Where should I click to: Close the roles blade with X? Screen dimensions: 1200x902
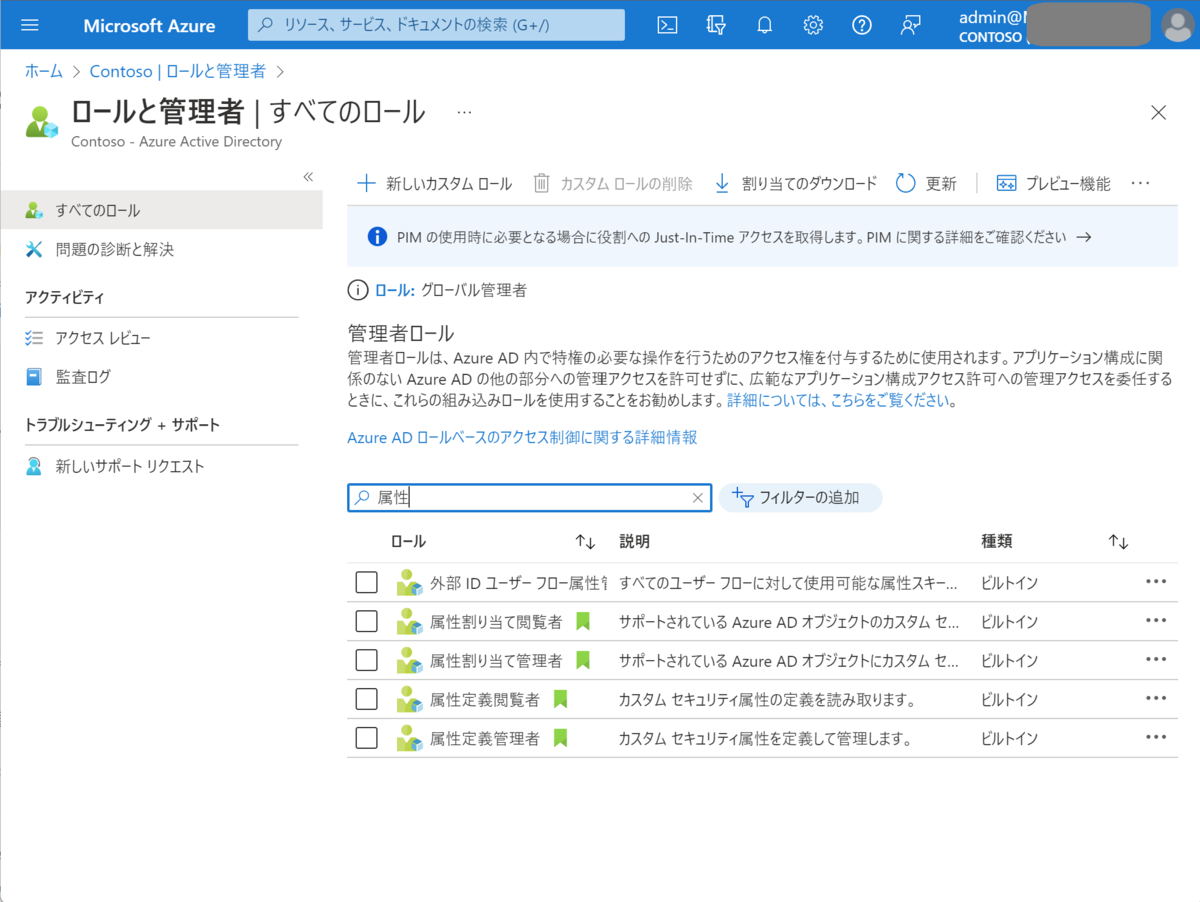(x=1159, y=112)
